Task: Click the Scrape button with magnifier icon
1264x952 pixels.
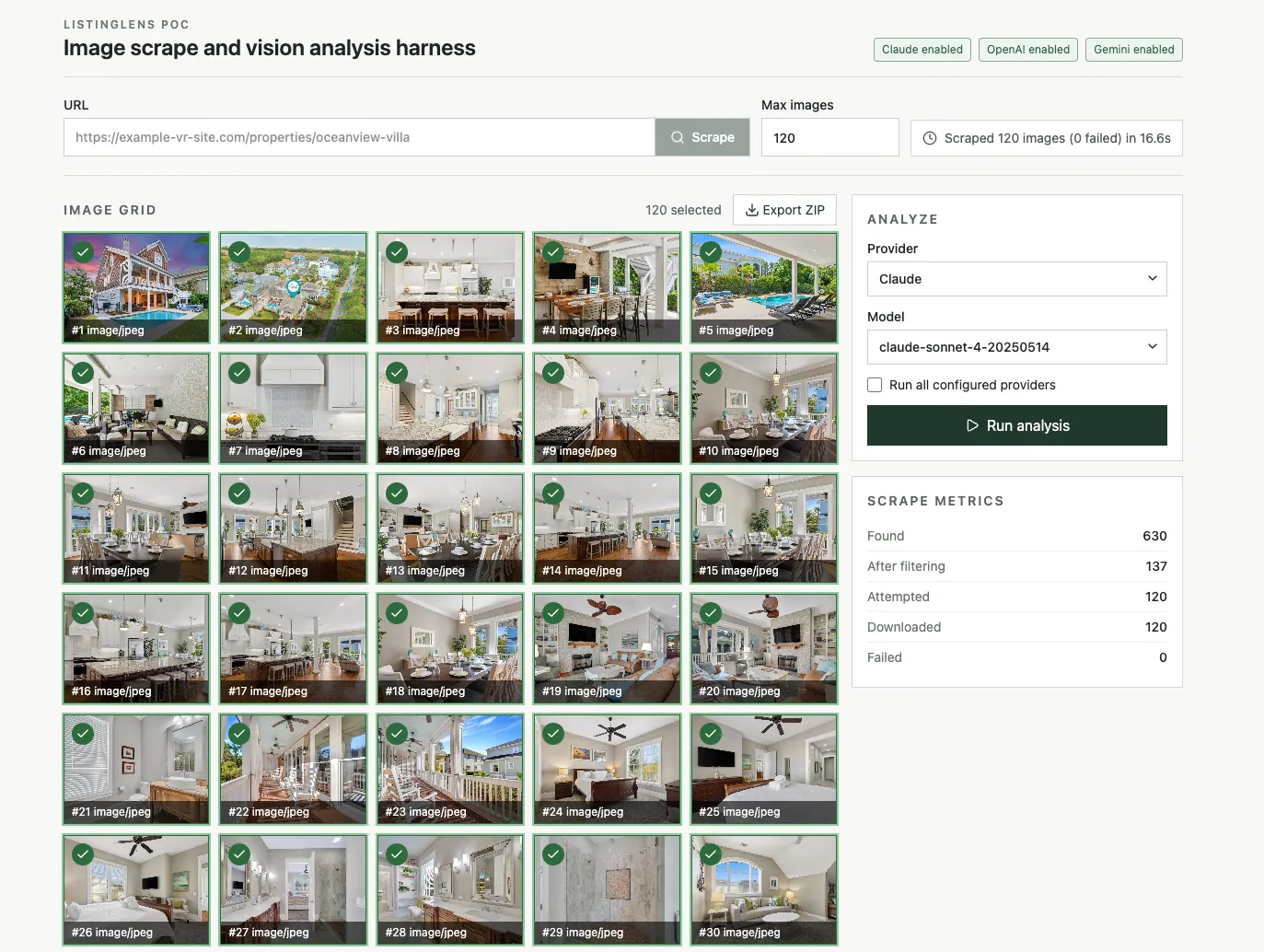Action: pos(702,137)
